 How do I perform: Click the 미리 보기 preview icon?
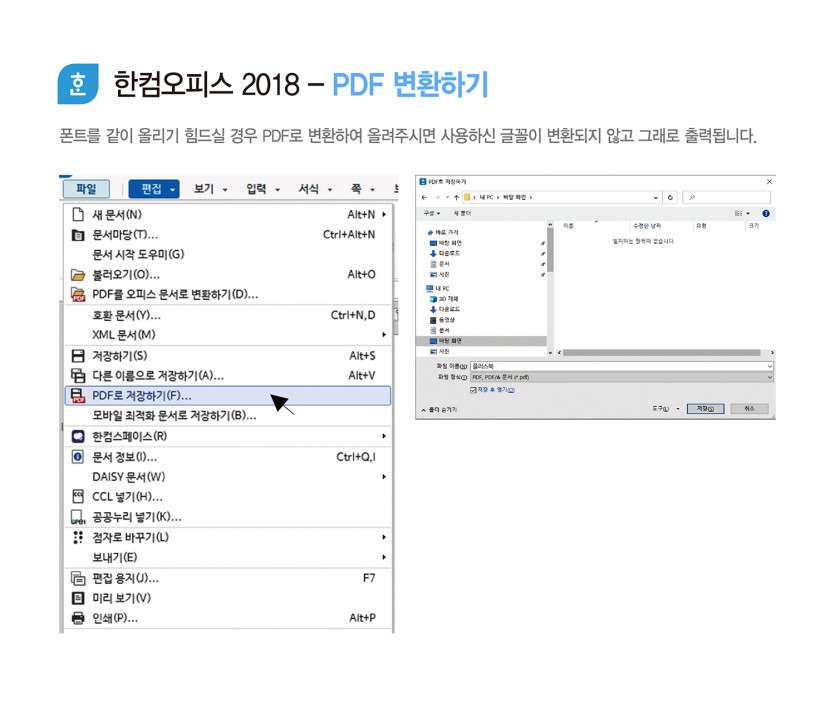(78, 598)
